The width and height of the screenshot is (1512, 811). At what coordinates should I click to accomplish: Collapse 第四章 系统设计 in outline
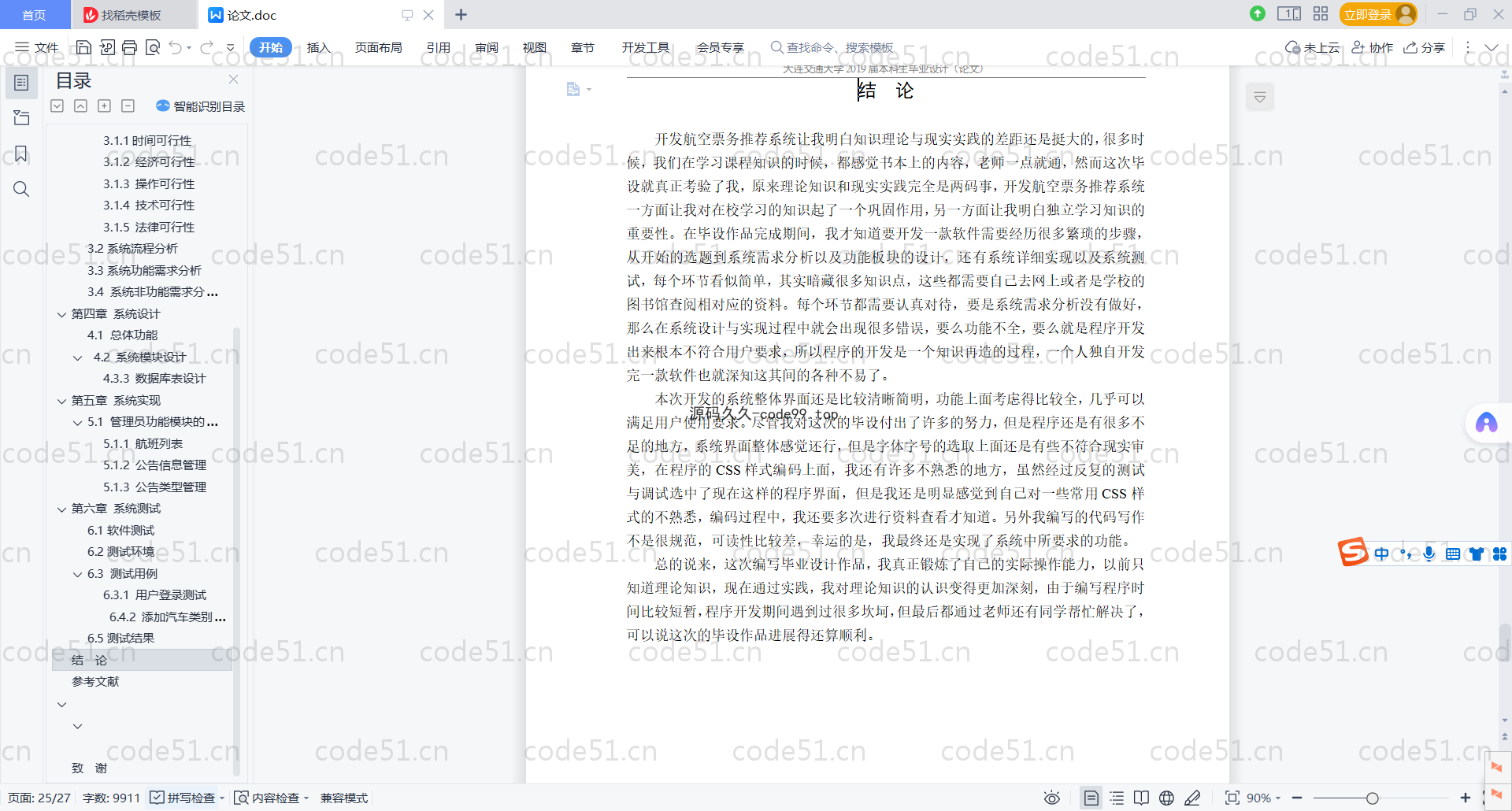(x=61, y=314)
